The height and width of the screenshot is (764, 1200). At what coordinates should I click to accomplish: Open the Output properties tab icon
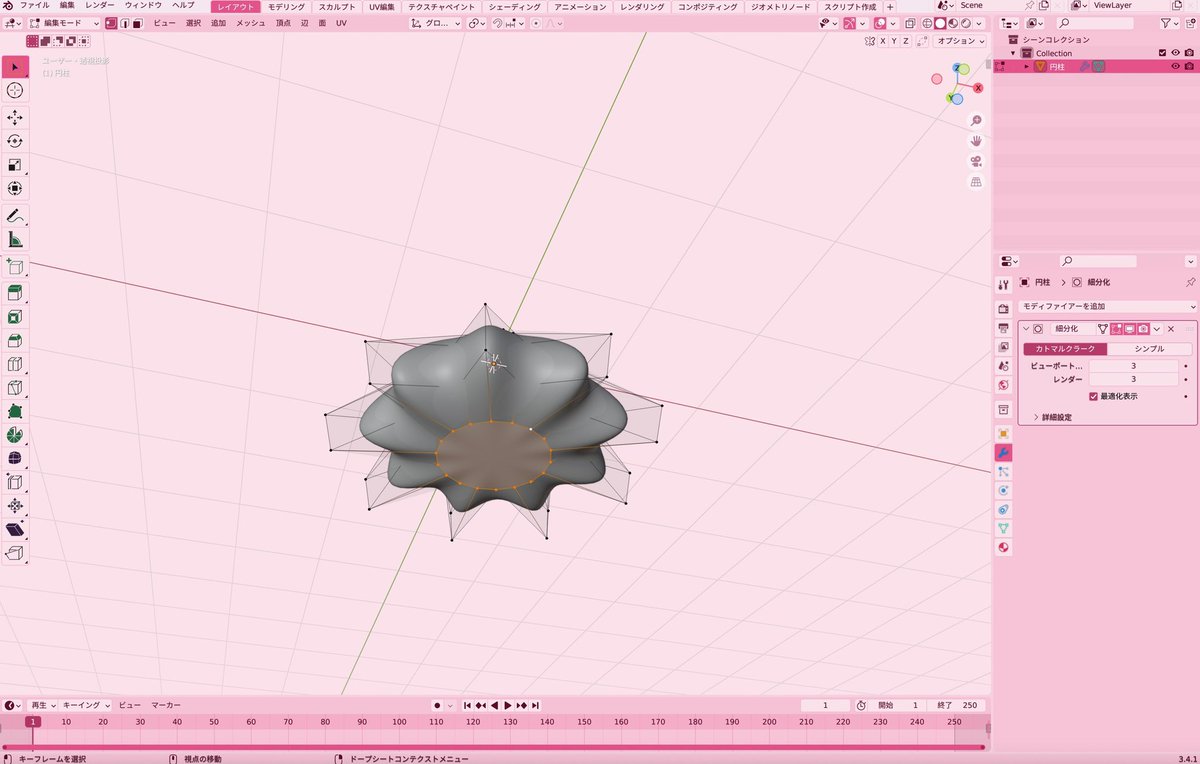pyautogui.click(x=1003, y=328)
